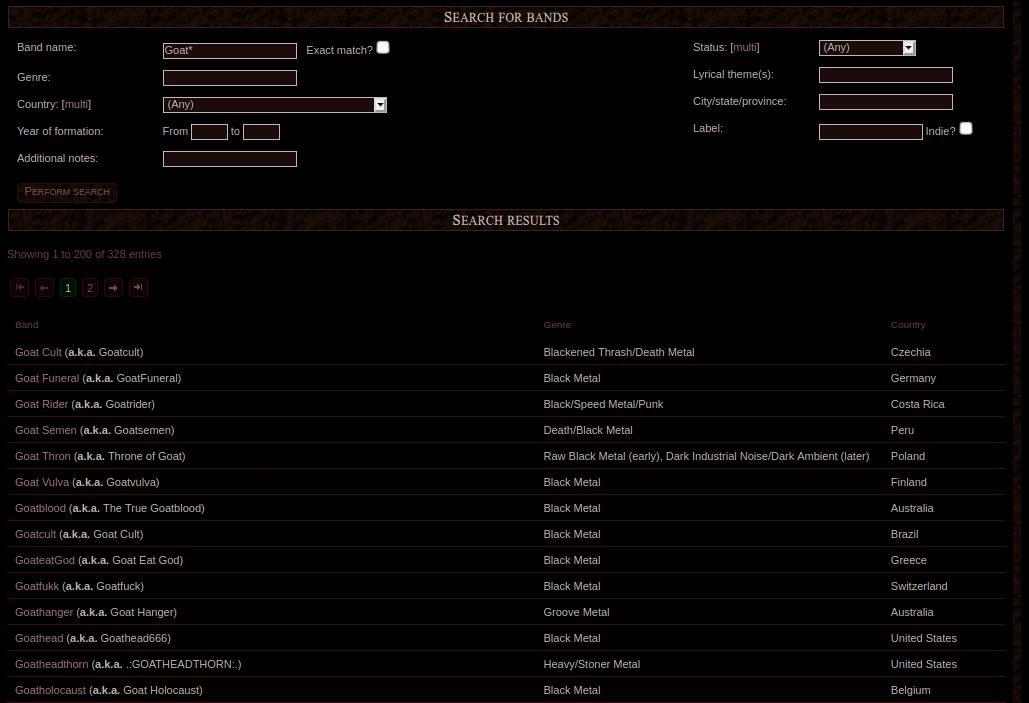Sort results by Country column header
The image size is (1029, 703).
tap(908, 325)
